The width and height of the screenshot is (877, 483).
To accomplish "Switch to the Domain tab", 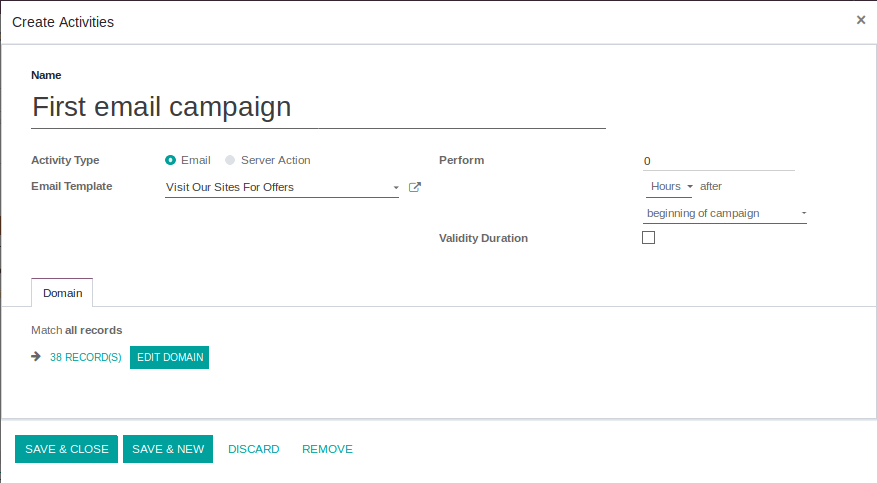I will point(62,293).
